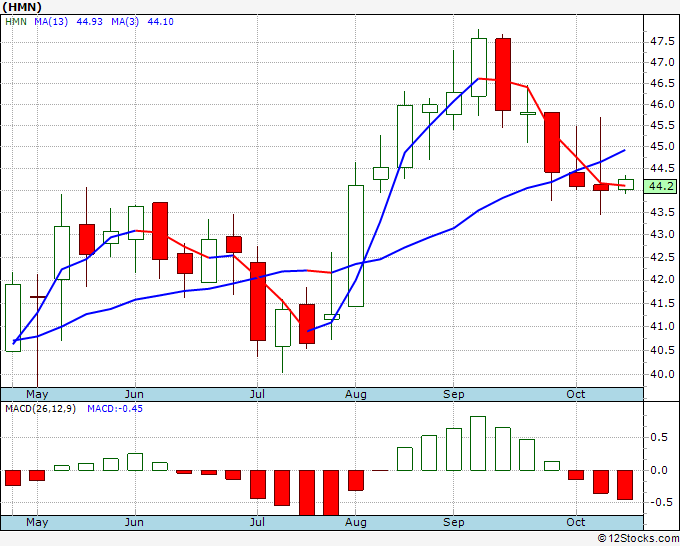Image resolution: width=680 pixels, height=546 pixels.
Task: Select the HMN ticker legend label
Action: pos(16,22)
